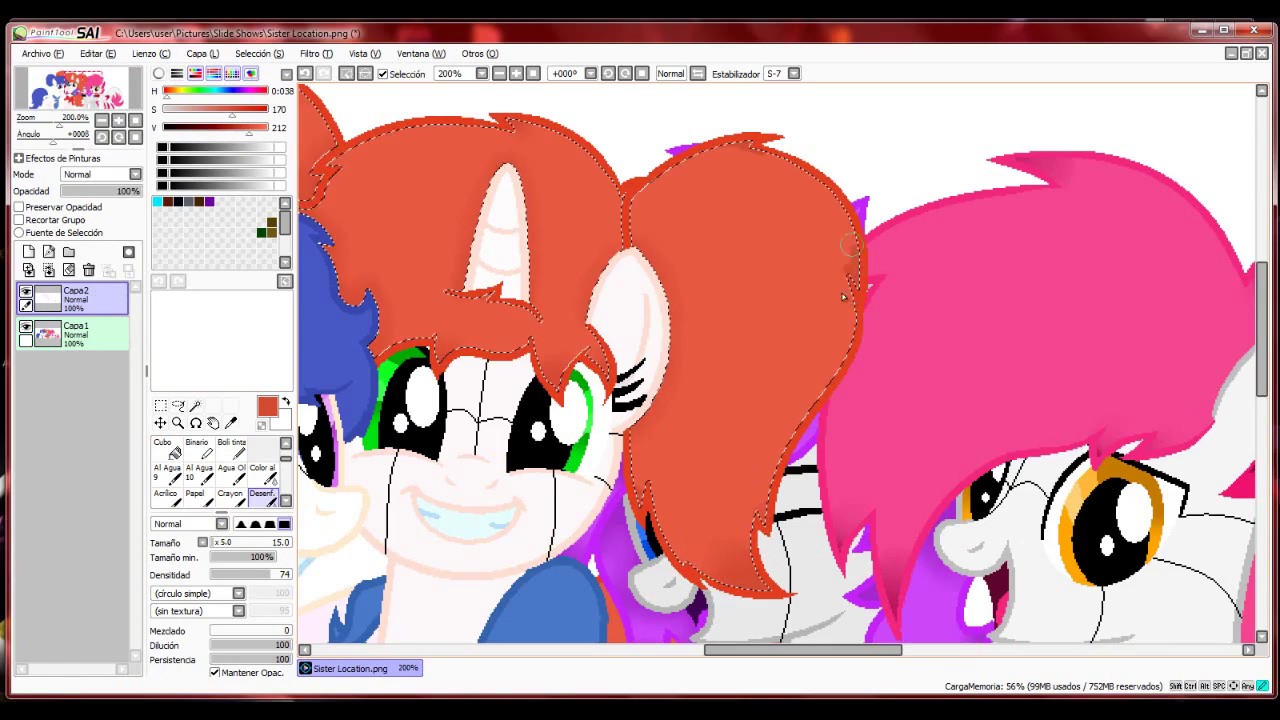Image resolution: width=1280 pixels, height=720 pixels.
Task: Open the Capa menu
Action: pyautogui.click(x=202, y=54)
